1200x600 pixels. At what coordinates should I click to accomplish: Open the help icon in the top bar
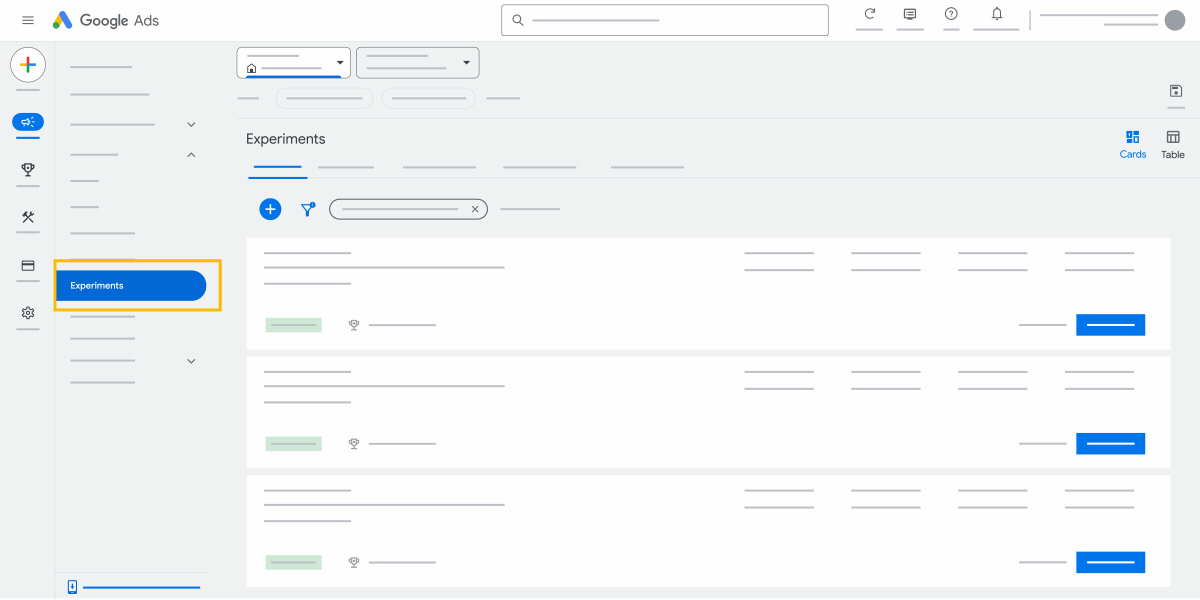tap(950, 17)
